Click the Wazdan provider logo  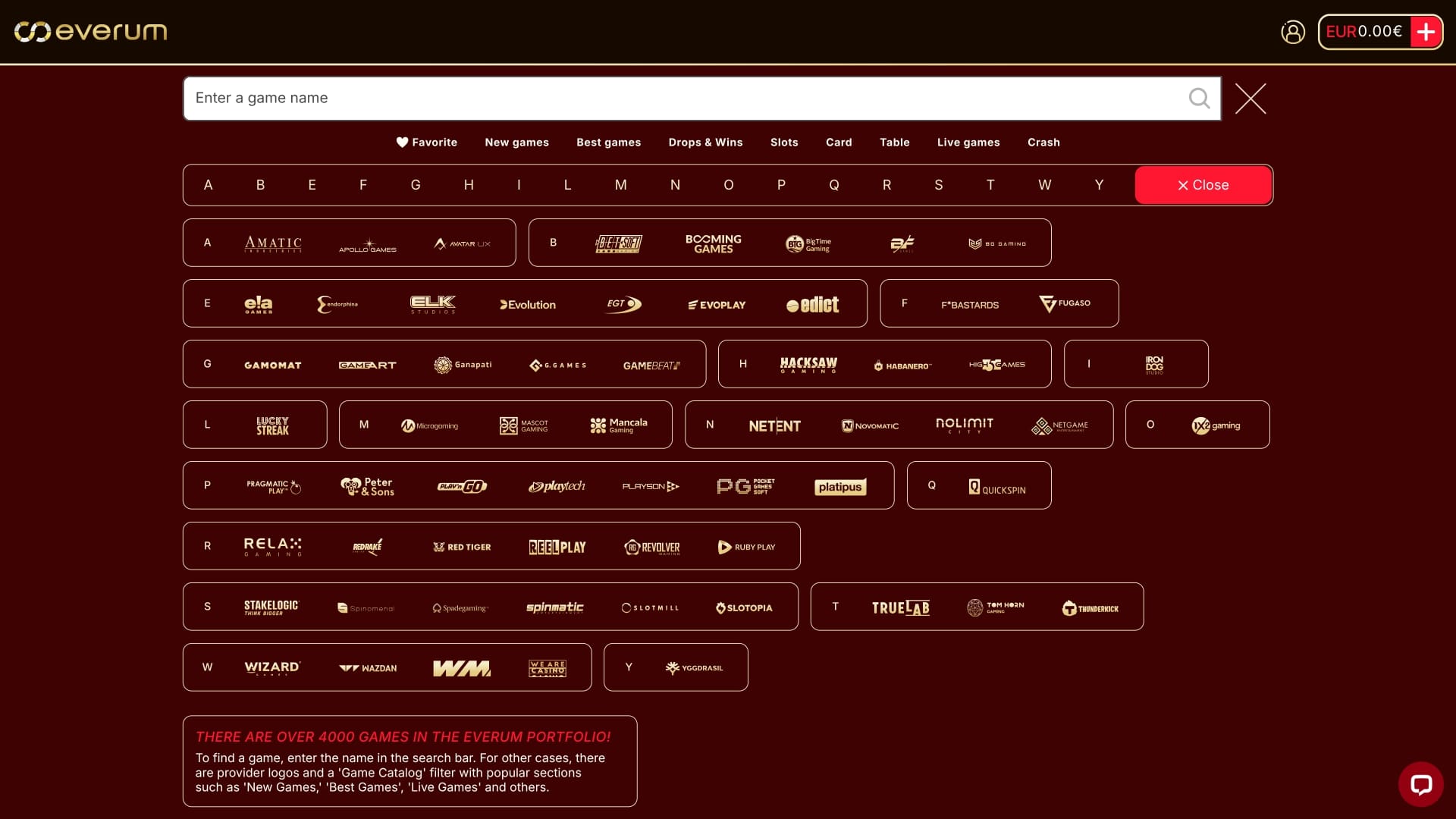click(368, 668)
